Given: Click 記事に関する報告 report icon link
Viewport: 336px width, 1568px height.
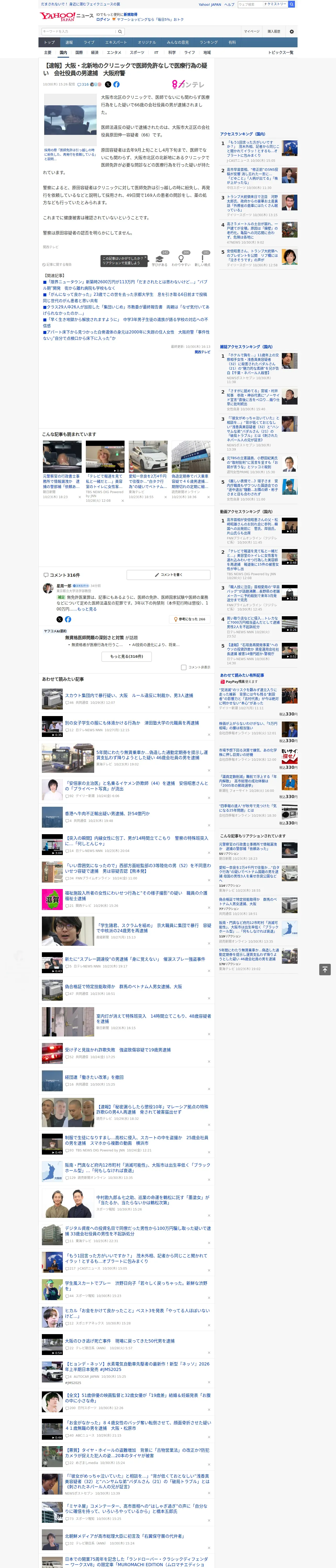Looking at the screenshot, I should pos(57,265).
